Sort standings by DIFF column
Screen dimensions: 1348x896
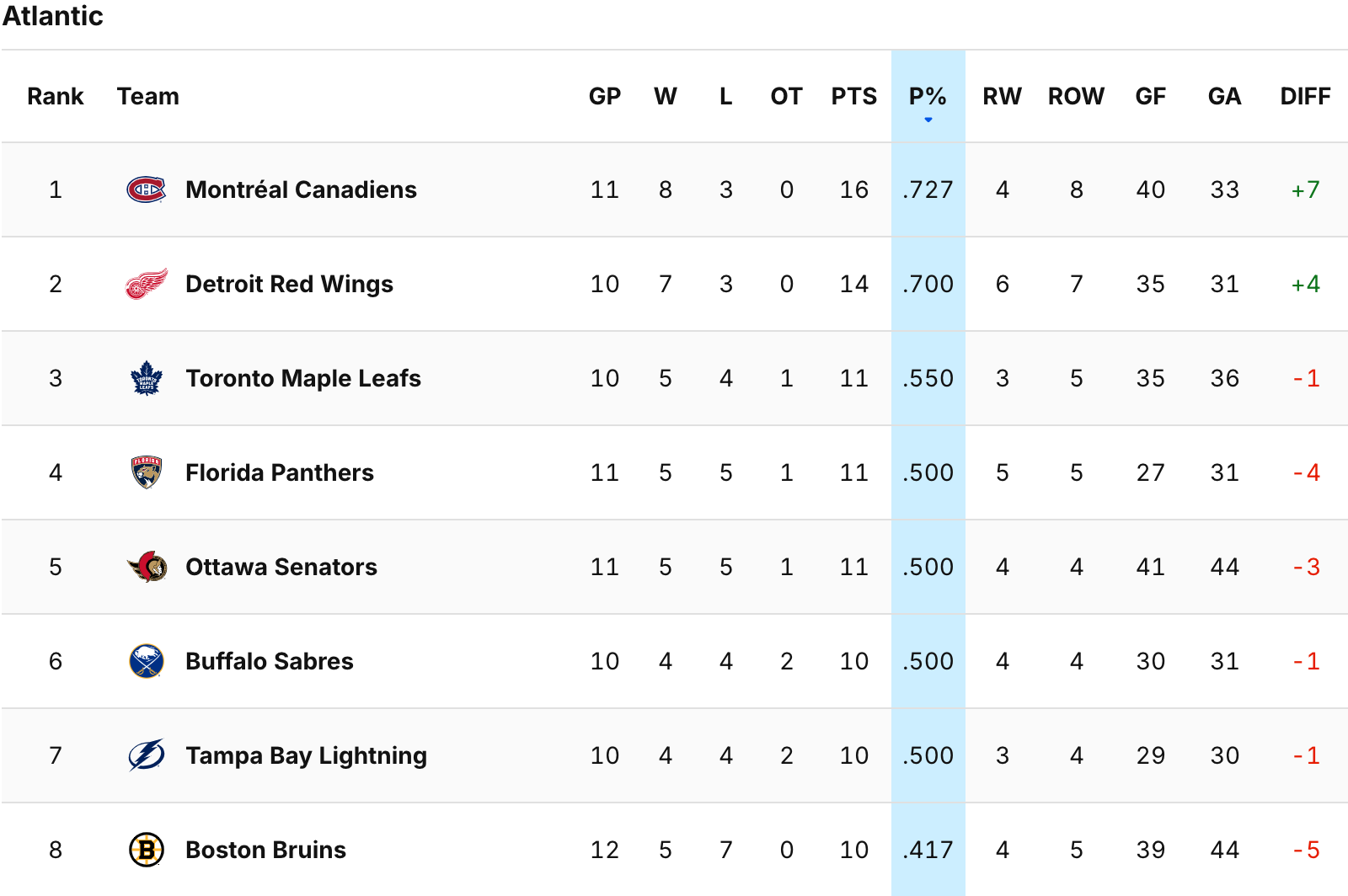(x=1305, y=97)
